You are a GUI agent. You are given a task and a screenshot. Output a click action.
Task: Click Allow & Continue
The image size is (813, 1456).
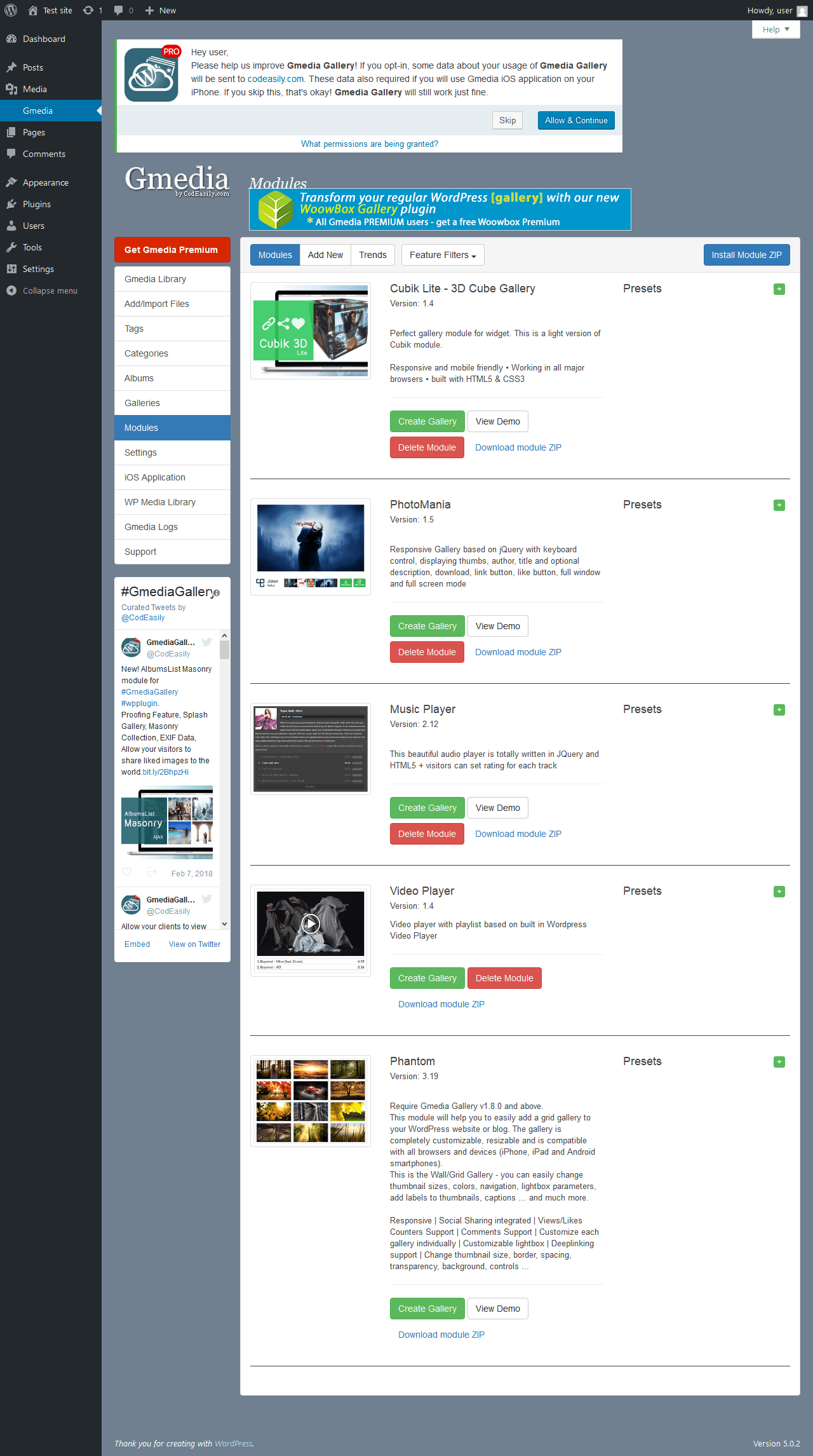pyautogui.click(x=576, y=120)
